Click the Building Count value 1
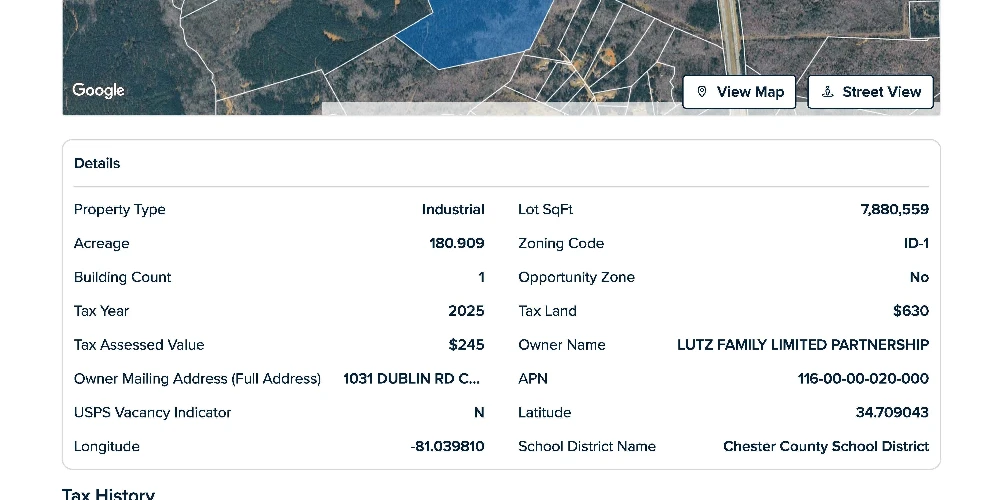Viewport: 1000px width, 500px height. [x=482, y=277]
